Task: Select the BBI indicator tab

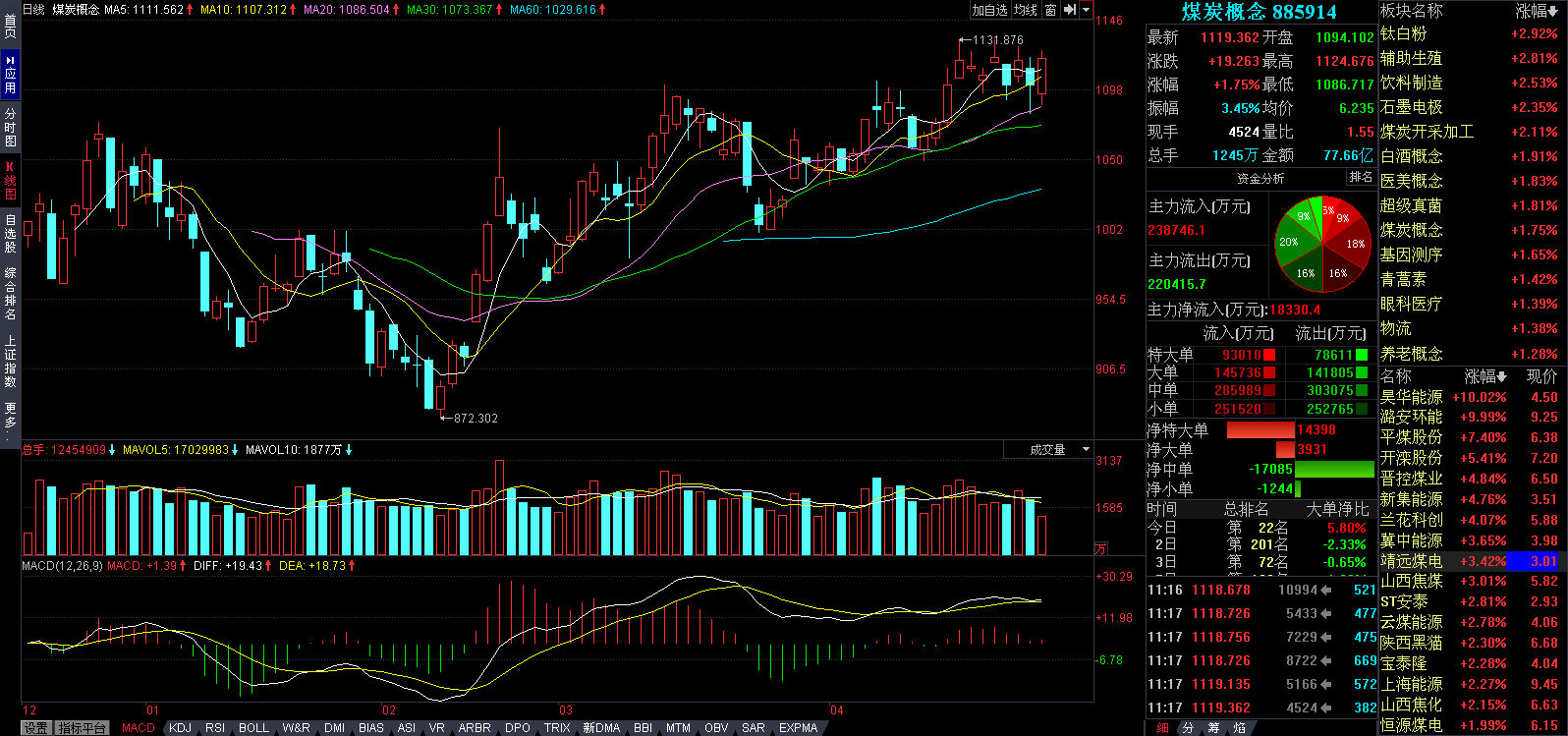Action: (643, 728)
